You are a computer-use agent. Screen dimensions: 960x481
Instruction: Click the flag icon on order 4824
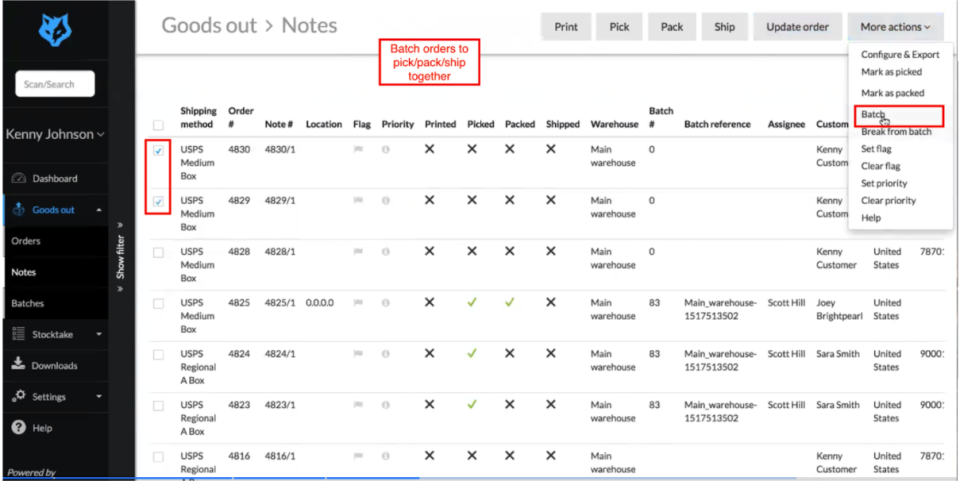(x=358, y=354)
